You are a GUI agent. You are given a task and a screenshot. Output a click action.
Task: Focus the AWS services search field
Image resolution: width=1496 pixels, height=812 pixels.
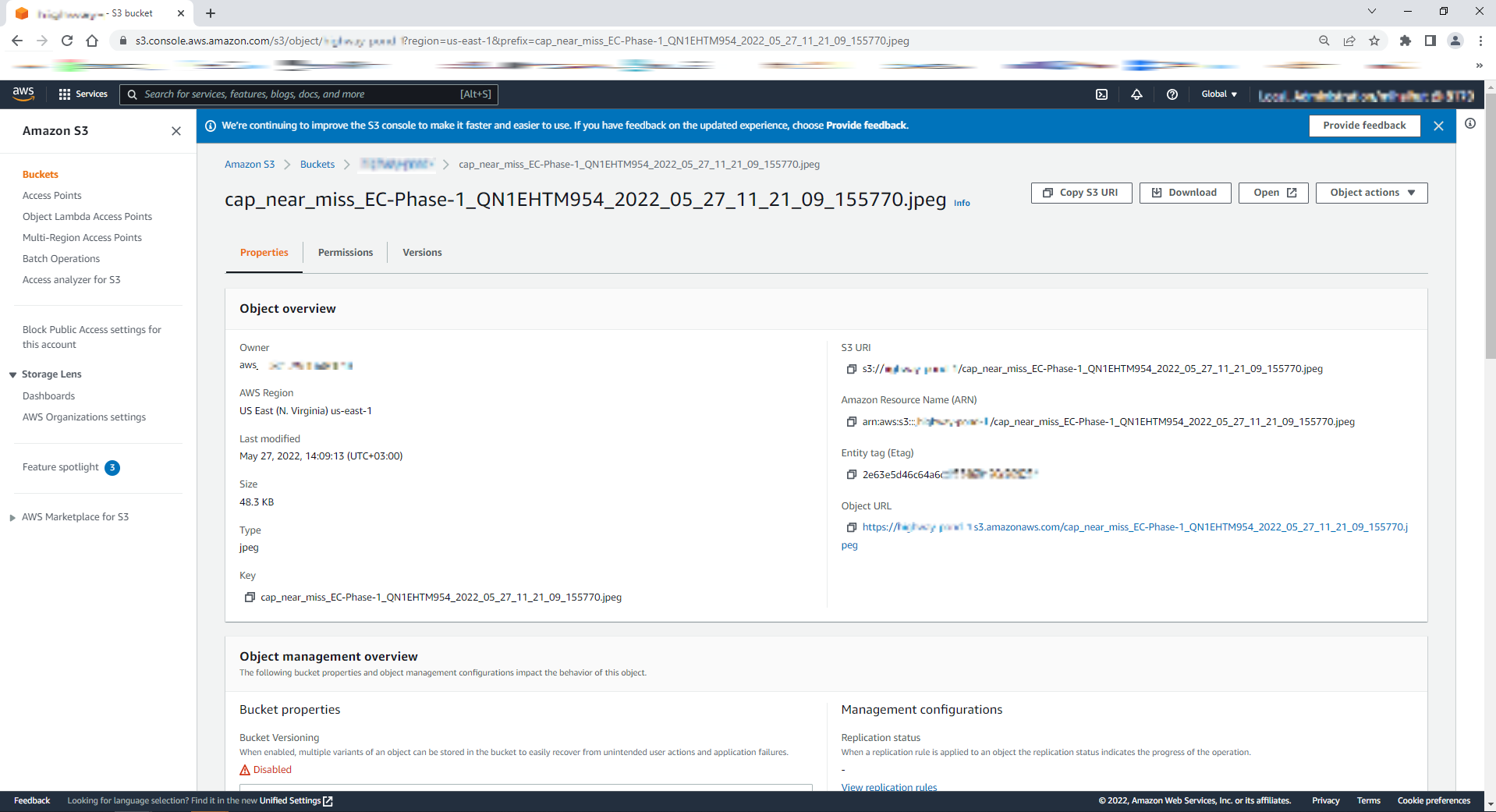point(309,94)
